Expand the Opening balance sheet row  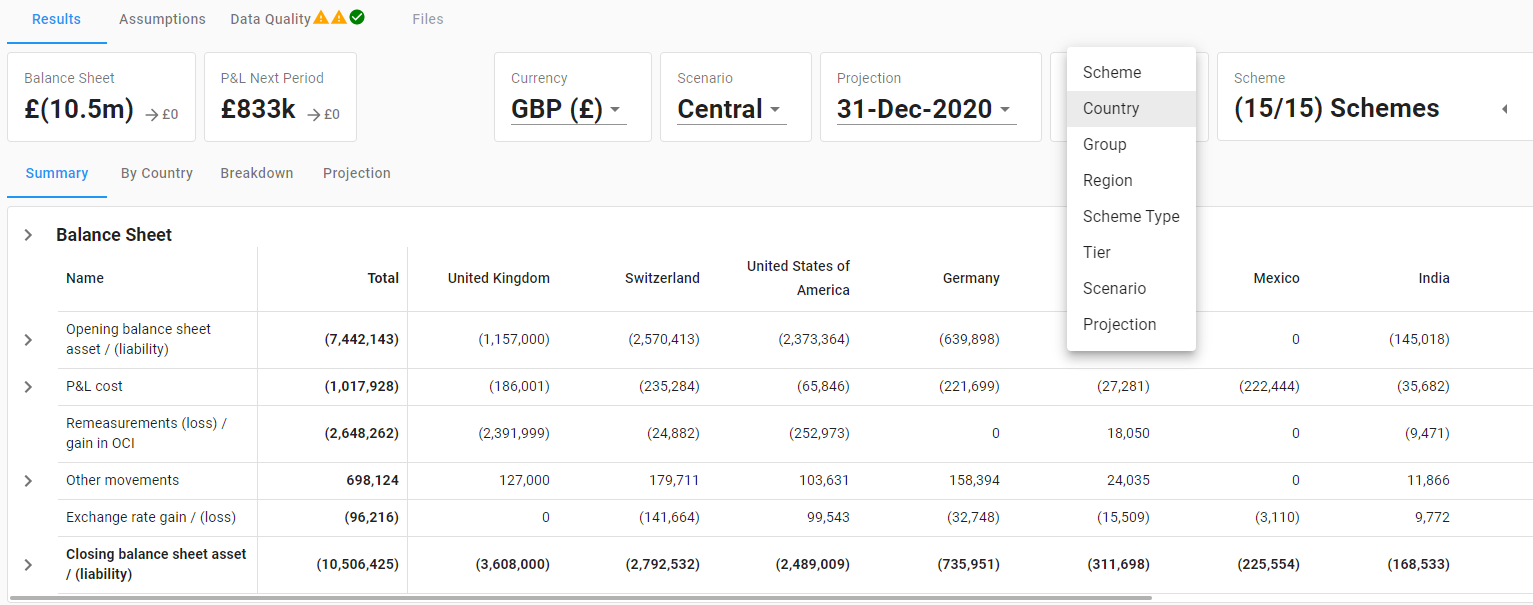[x=28, y=340]
